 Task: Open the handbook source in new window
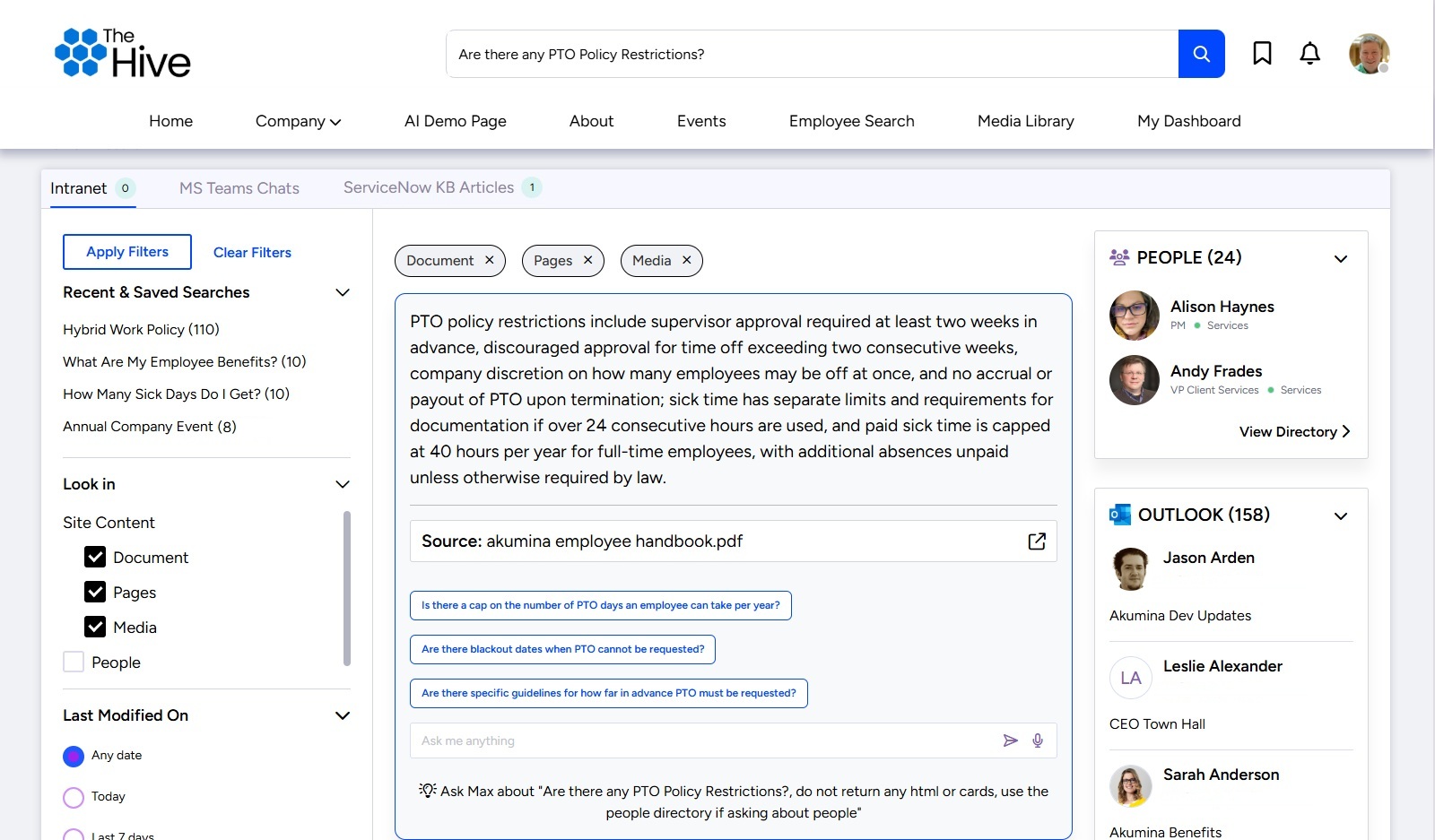[x=1037, y=541]
